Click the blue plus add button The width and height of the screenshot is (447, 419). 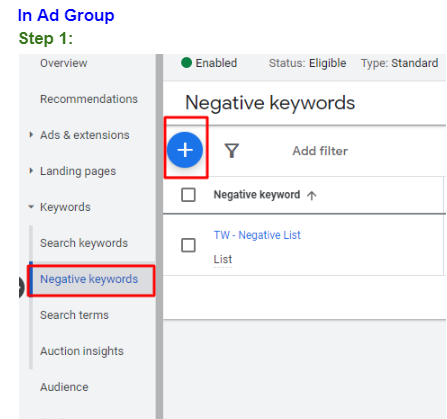[x=185, y=150]
